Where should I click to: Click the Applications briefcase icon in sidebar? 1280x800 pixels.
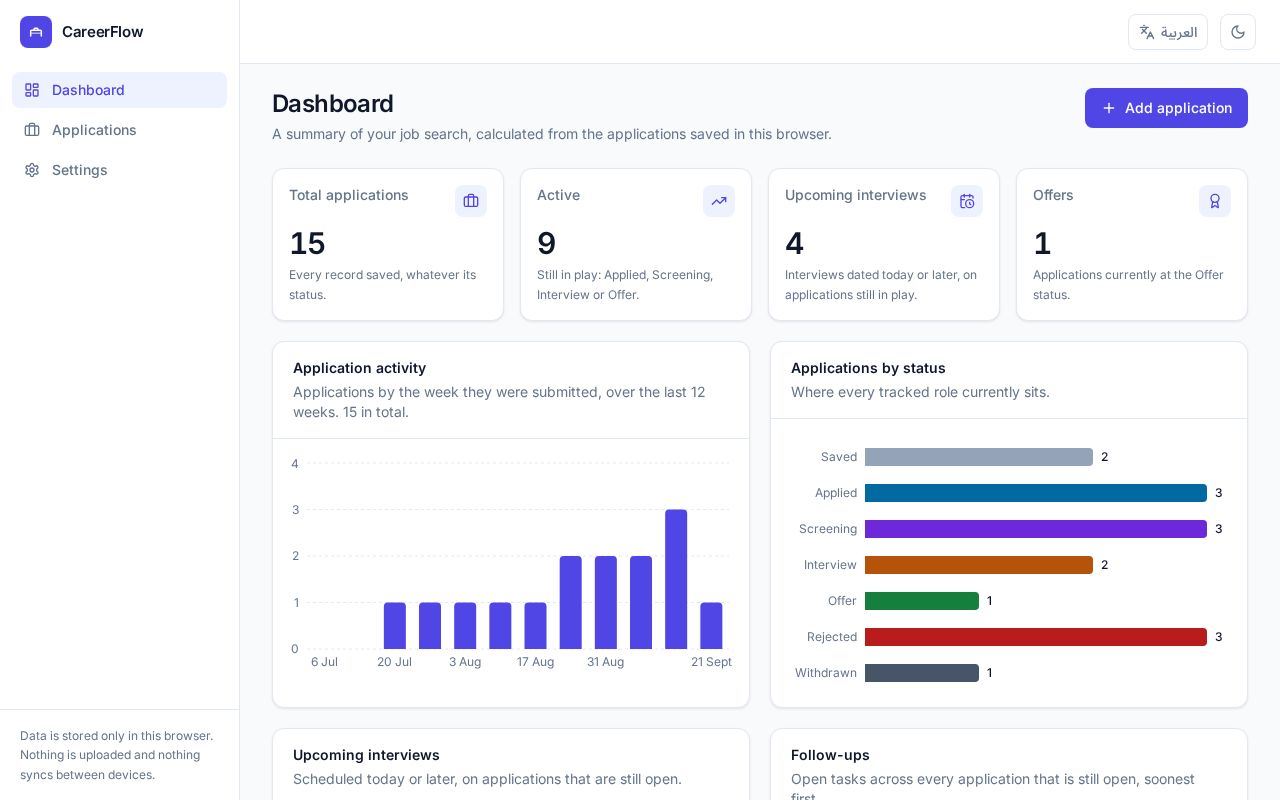coord(32,130)
